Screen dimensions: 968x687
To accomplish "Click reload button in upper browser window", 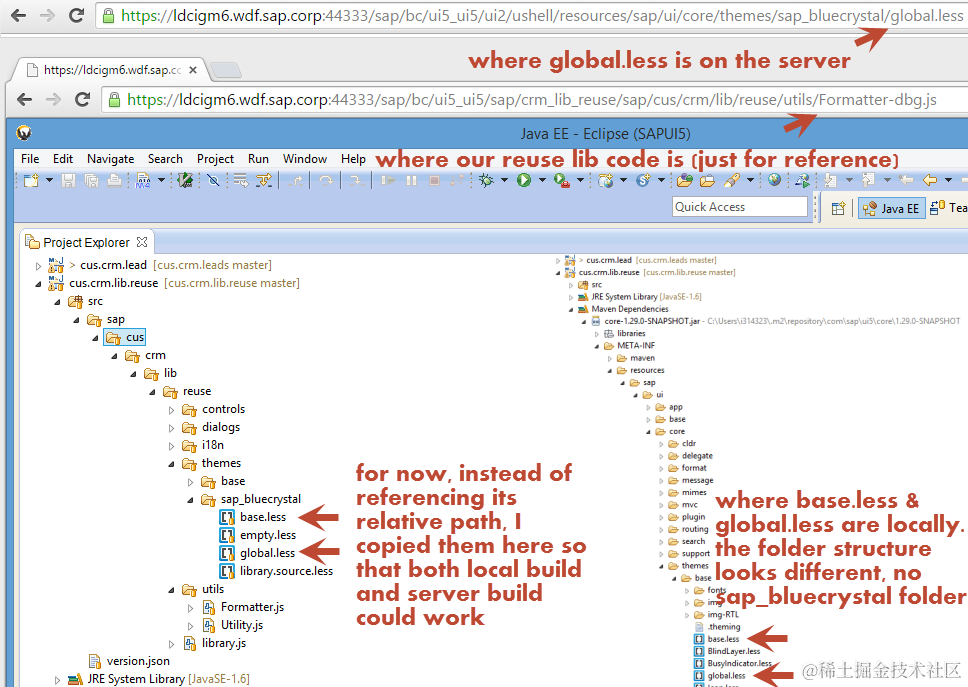I will pos(77,15).
